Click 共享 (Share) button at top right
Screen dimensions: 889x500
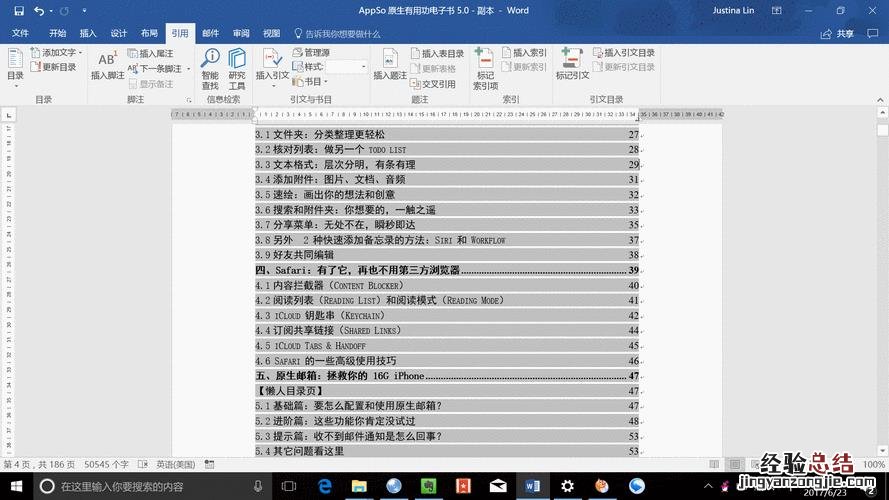click(x=845, y=33)
